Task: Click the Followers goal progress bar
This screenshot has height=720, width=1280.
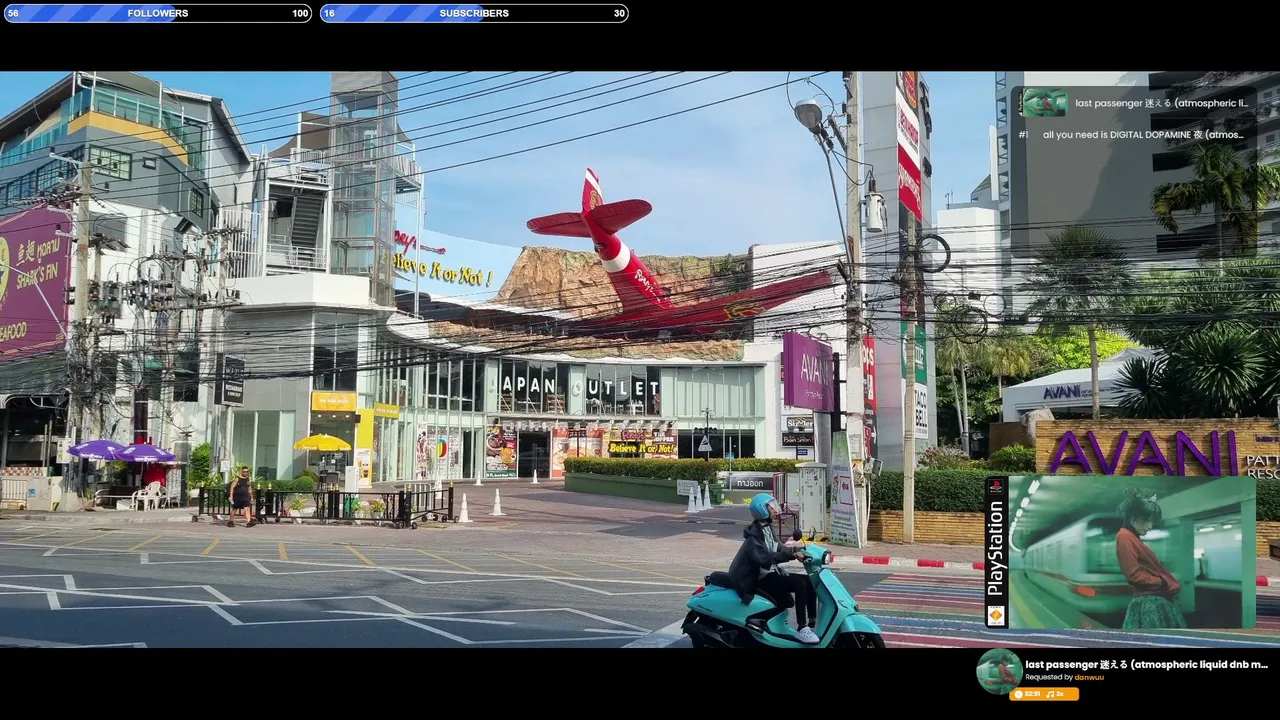Action: pyautogui.click(x=158, y=13)
